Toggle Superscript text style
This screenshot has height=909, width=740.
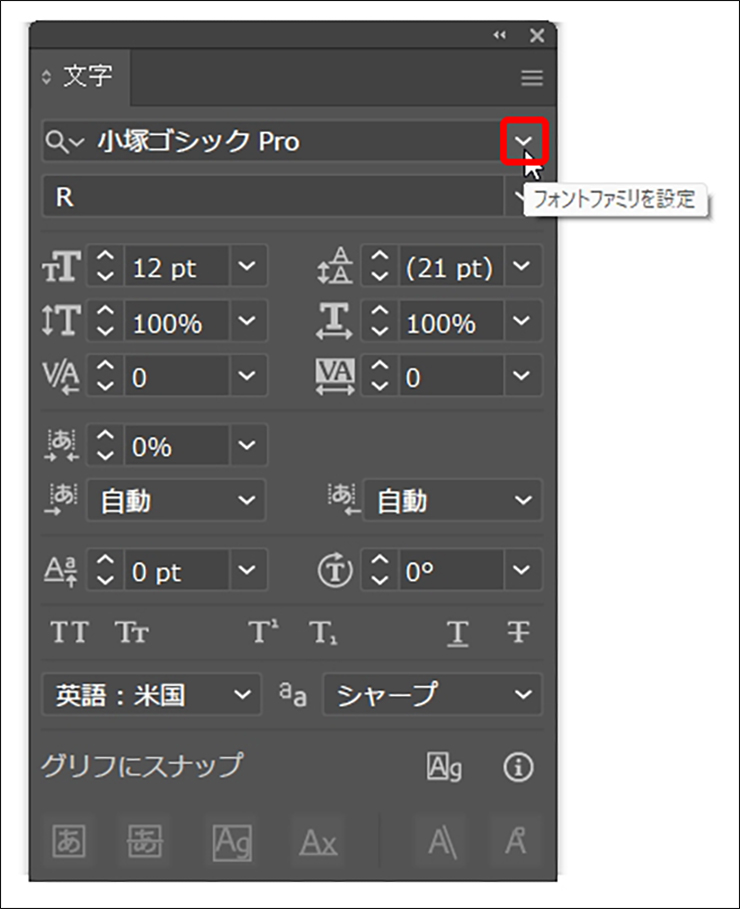point(263,632)
